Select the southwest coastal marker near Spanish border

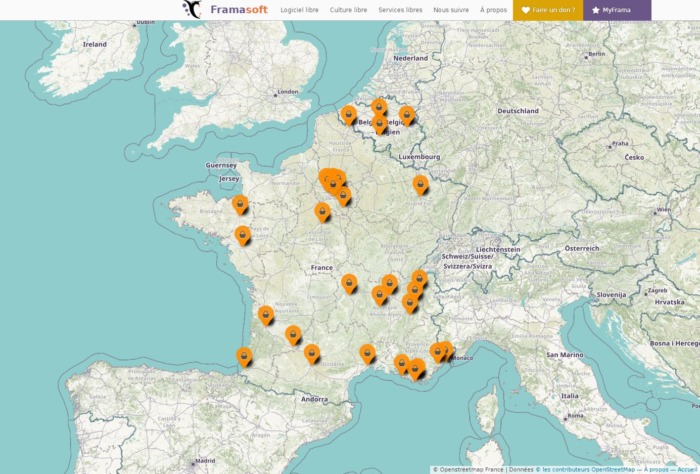[244, 355]
